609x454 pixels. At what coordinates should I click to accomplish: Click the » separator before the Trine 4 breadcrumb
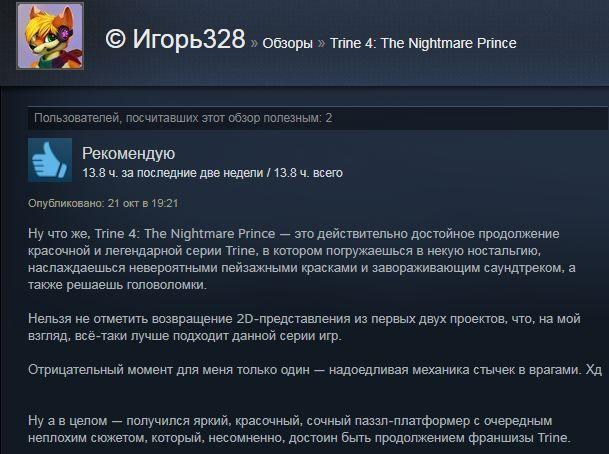[321, 43]
